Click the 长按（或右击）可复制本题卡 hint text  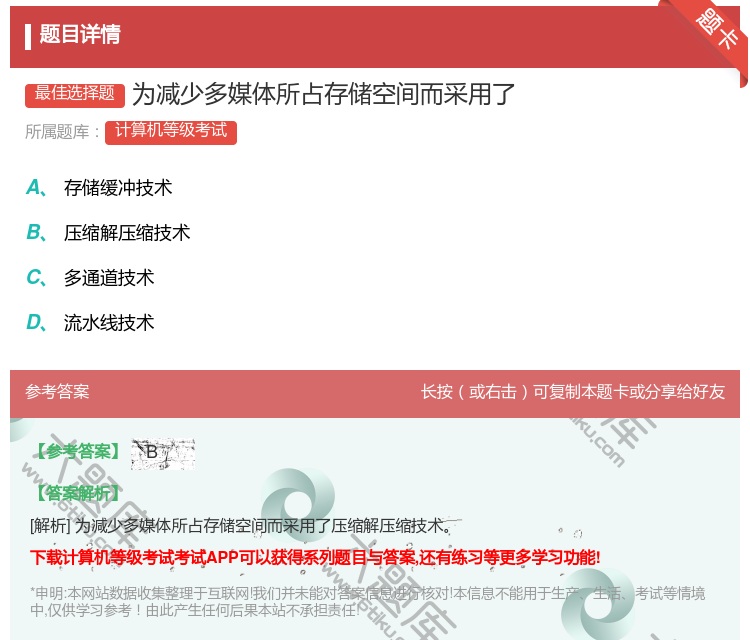pos(573,392)
